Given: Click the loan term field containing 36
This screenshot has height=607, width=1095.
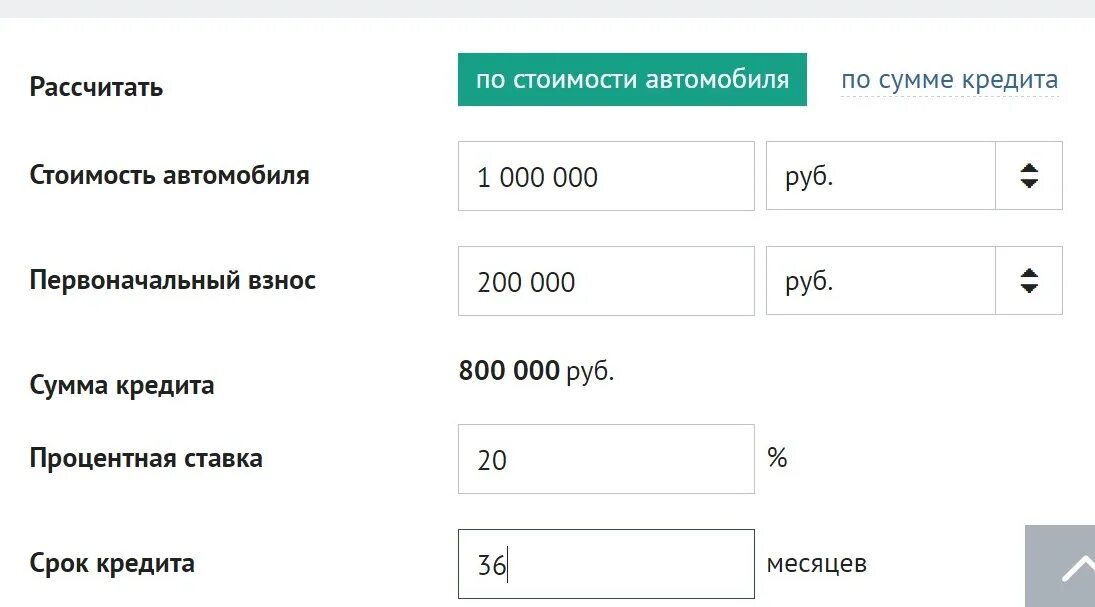Looking at the screenshot, I should 606,564.
